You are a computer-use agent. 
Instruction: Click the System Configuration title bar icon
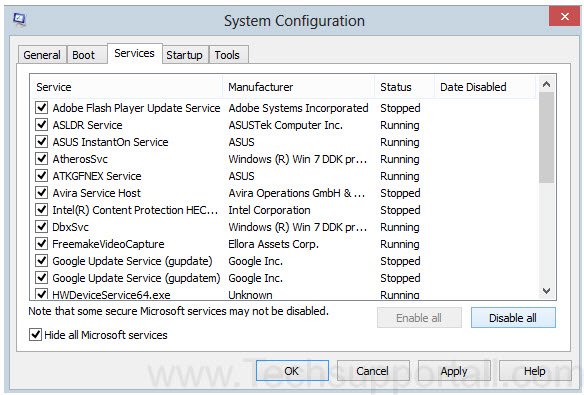19,19
